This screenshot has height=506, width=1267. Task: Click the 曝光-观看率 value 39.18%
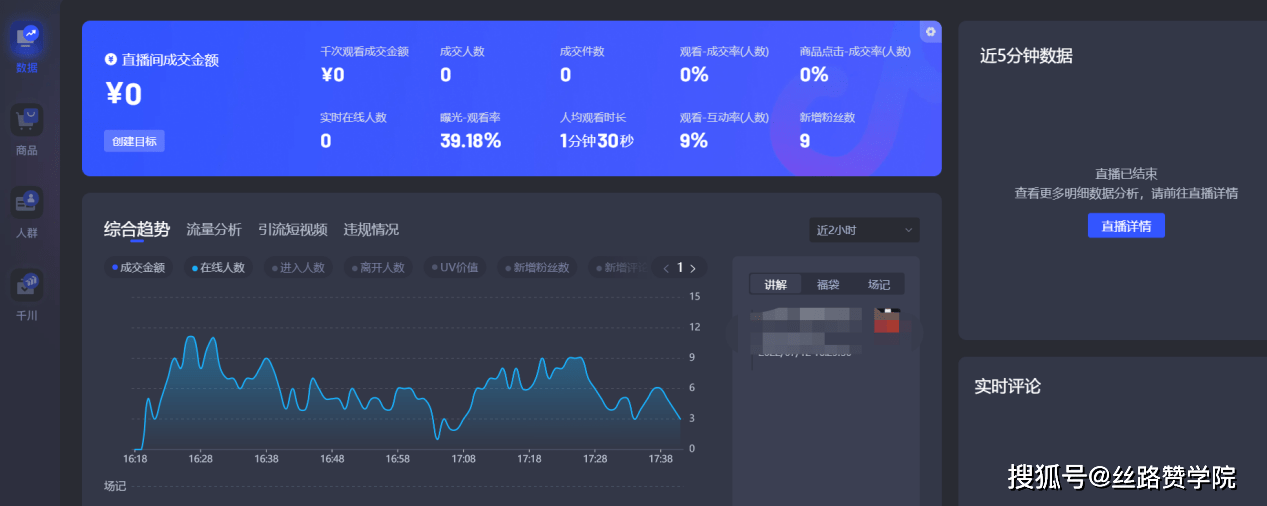(x=470, y=141)
